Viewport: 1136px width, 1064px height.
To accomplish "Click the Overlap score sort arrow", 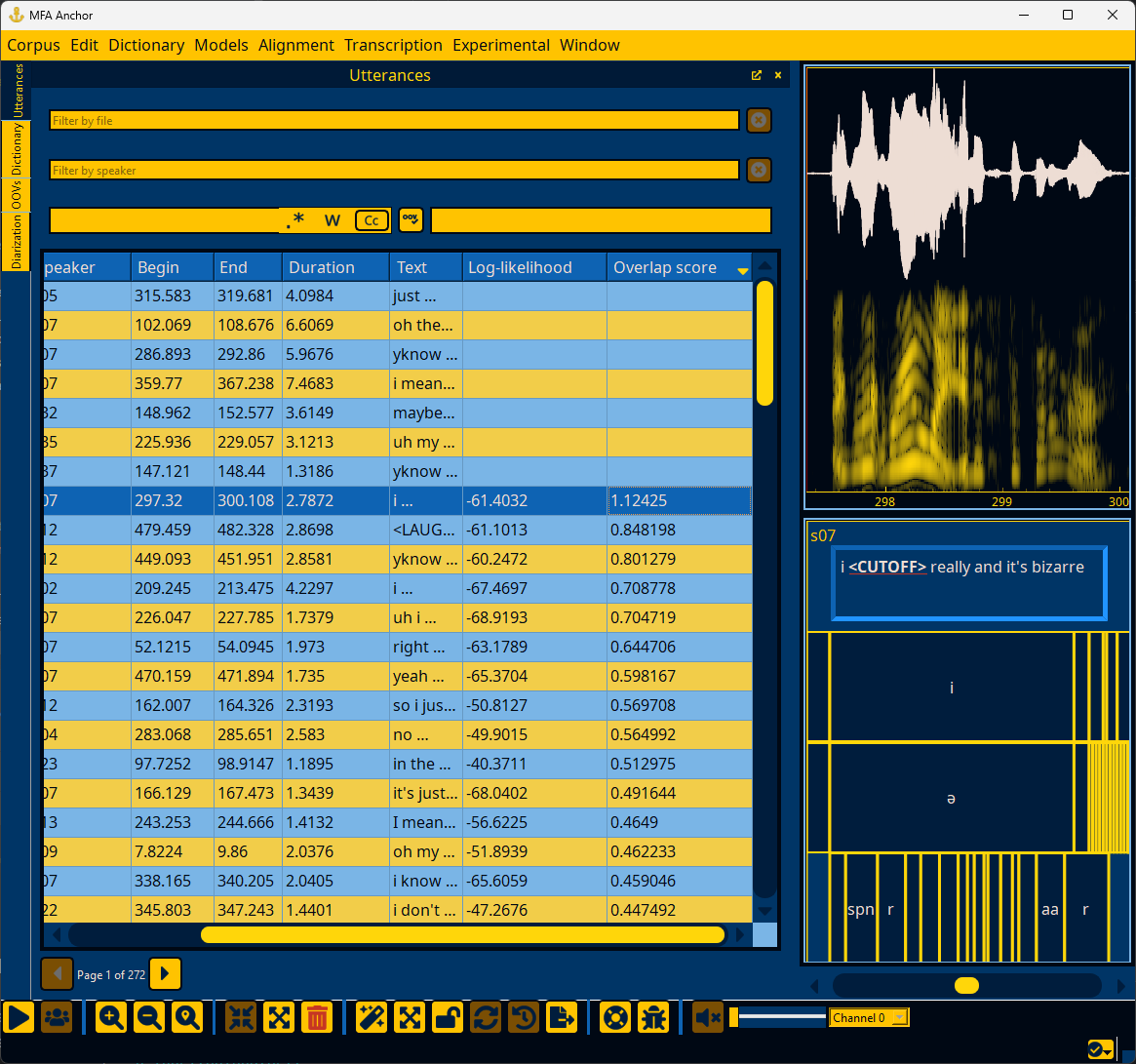I will click(743, 270).
